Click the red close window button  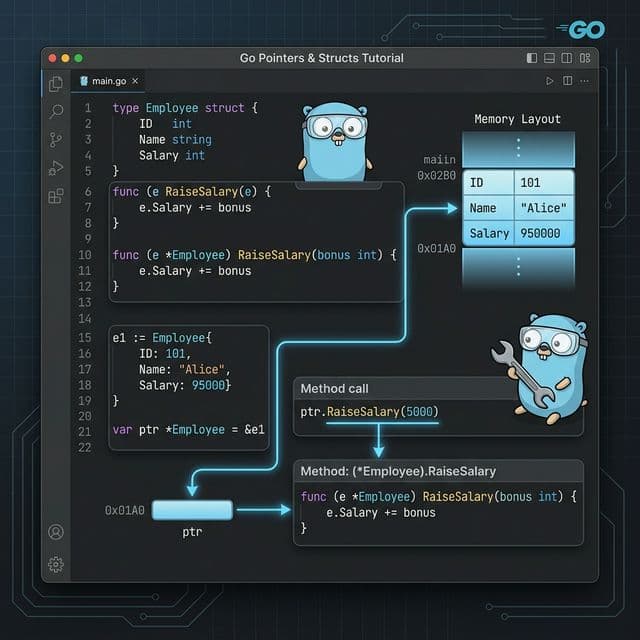pyautogui.click(x=52, y=58)
